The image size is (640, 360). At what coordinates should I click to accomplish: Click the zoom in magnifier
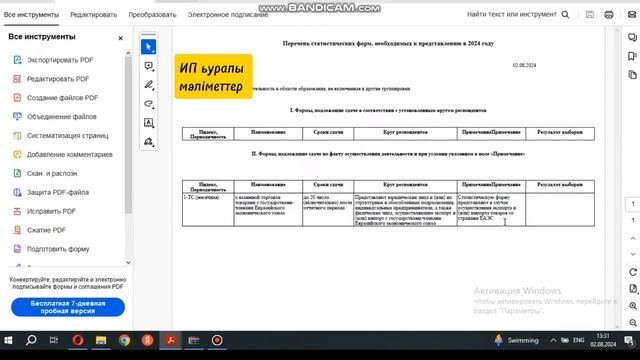click(633, 306)
